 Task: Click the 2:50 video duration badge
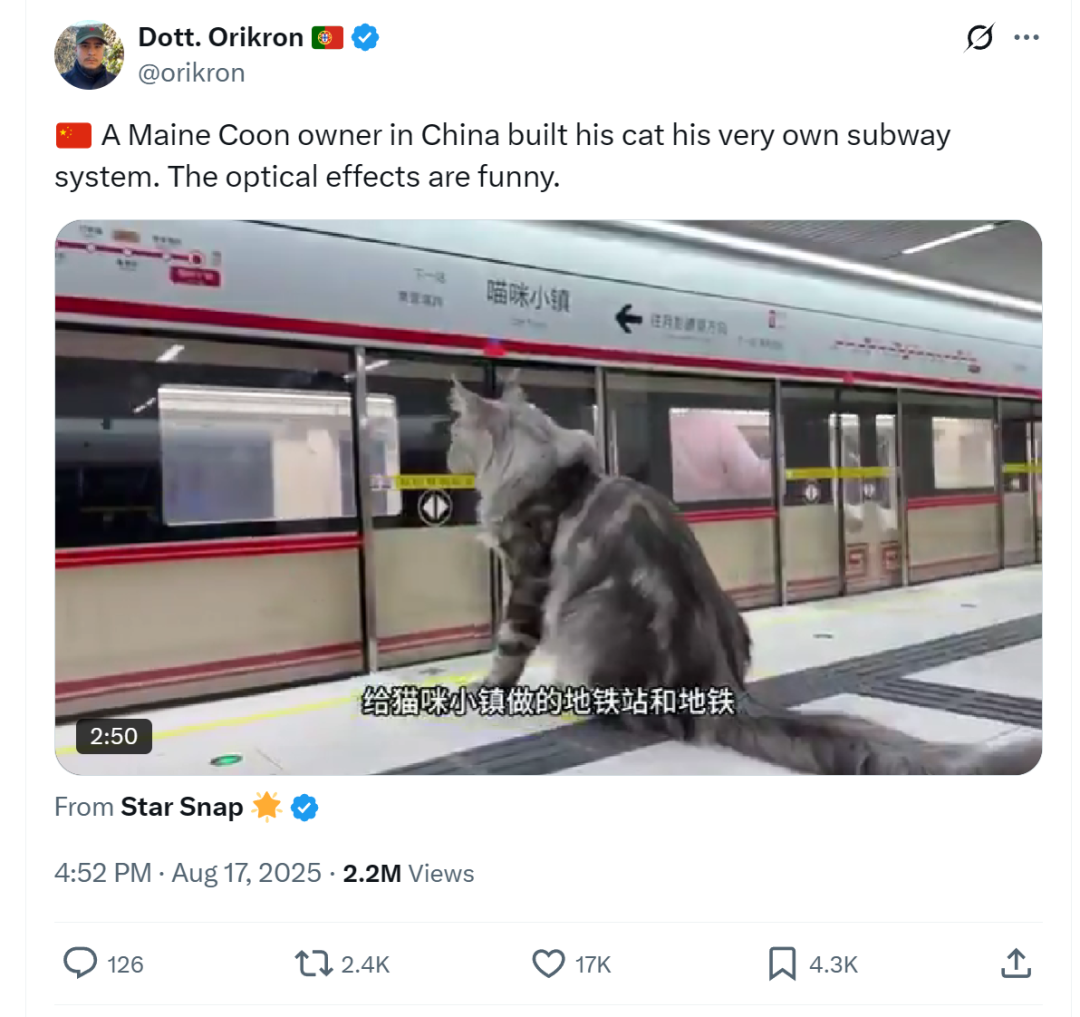pos(113,736)
